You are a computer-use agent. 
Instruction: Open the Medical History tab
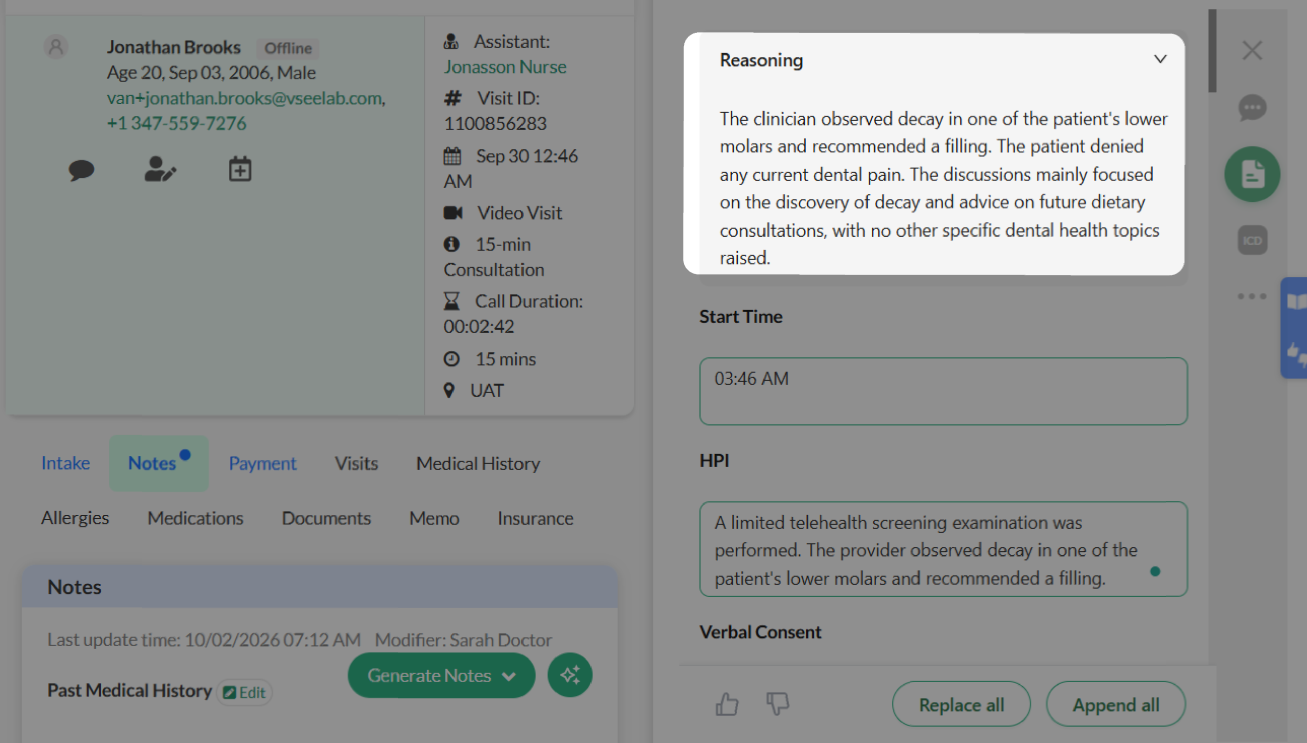478,463
